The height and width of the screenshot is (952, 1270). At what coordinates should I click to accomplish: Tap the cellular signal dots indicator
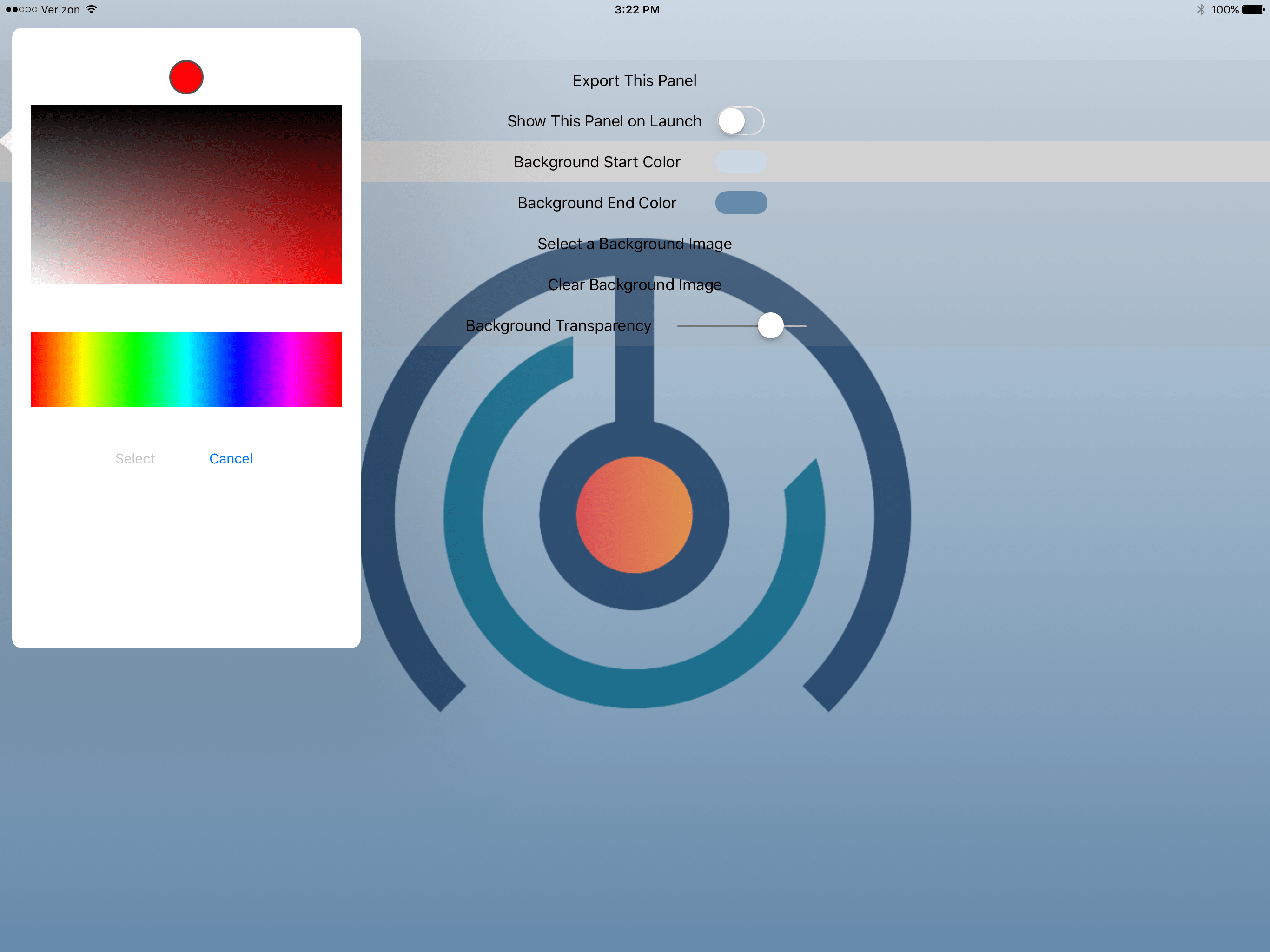[21, 9]
